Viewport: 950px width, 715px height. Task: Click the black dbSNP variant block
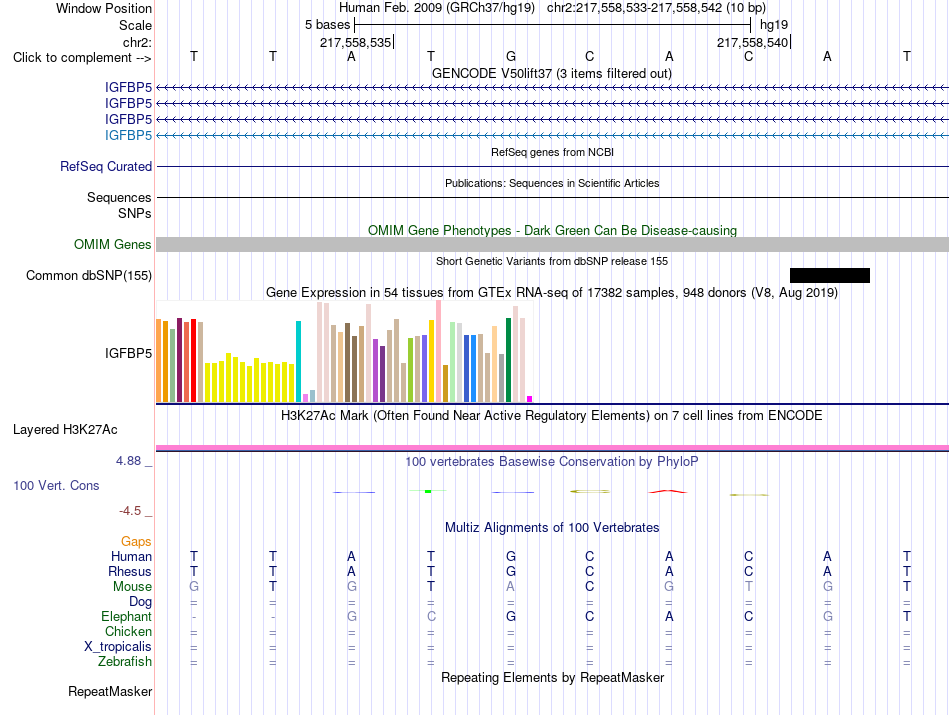(829, 276)
